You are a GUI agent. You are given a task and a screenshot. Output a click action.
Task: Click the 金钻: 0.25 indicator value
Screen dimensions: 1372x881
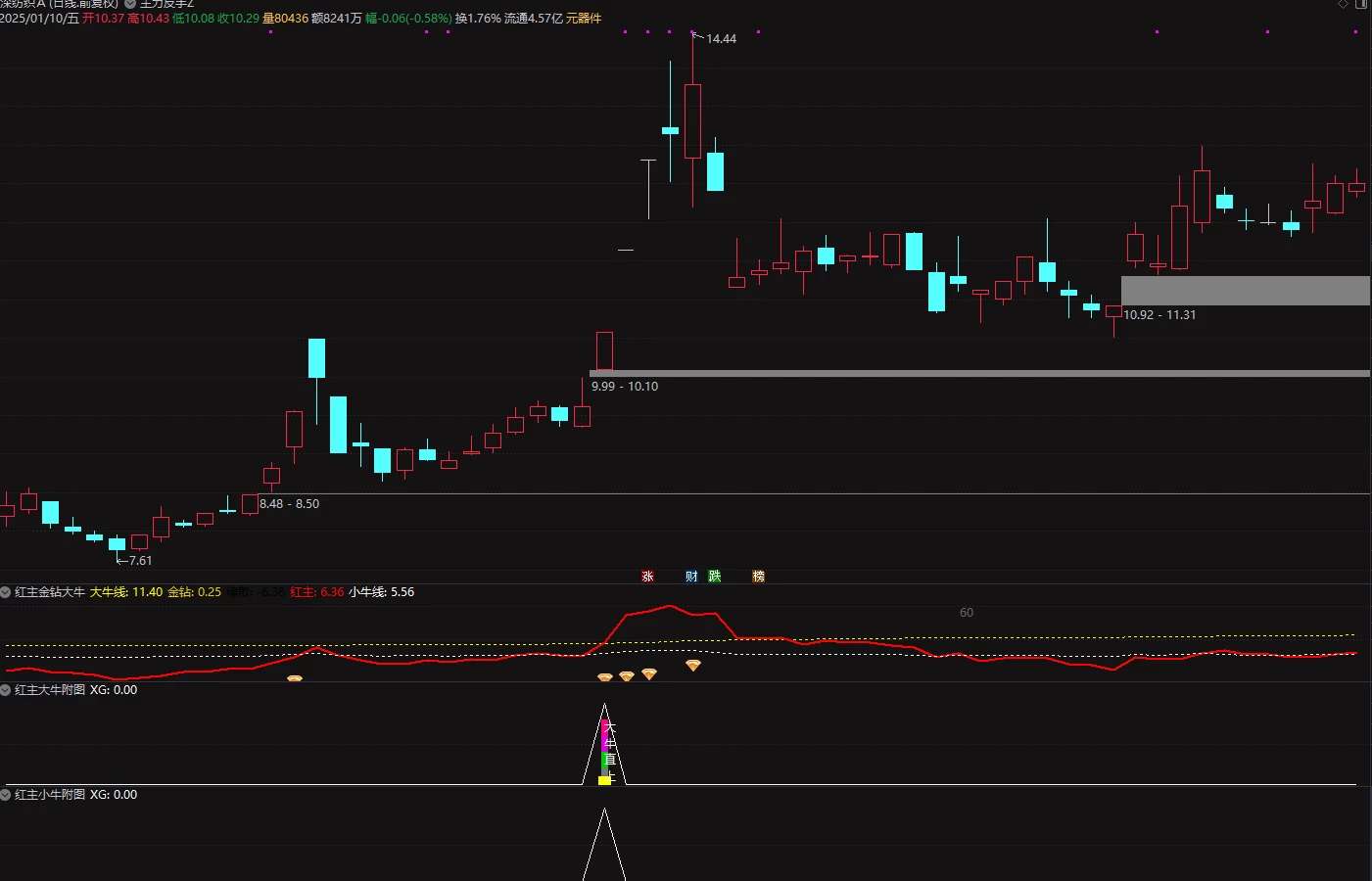pos(195,592)
